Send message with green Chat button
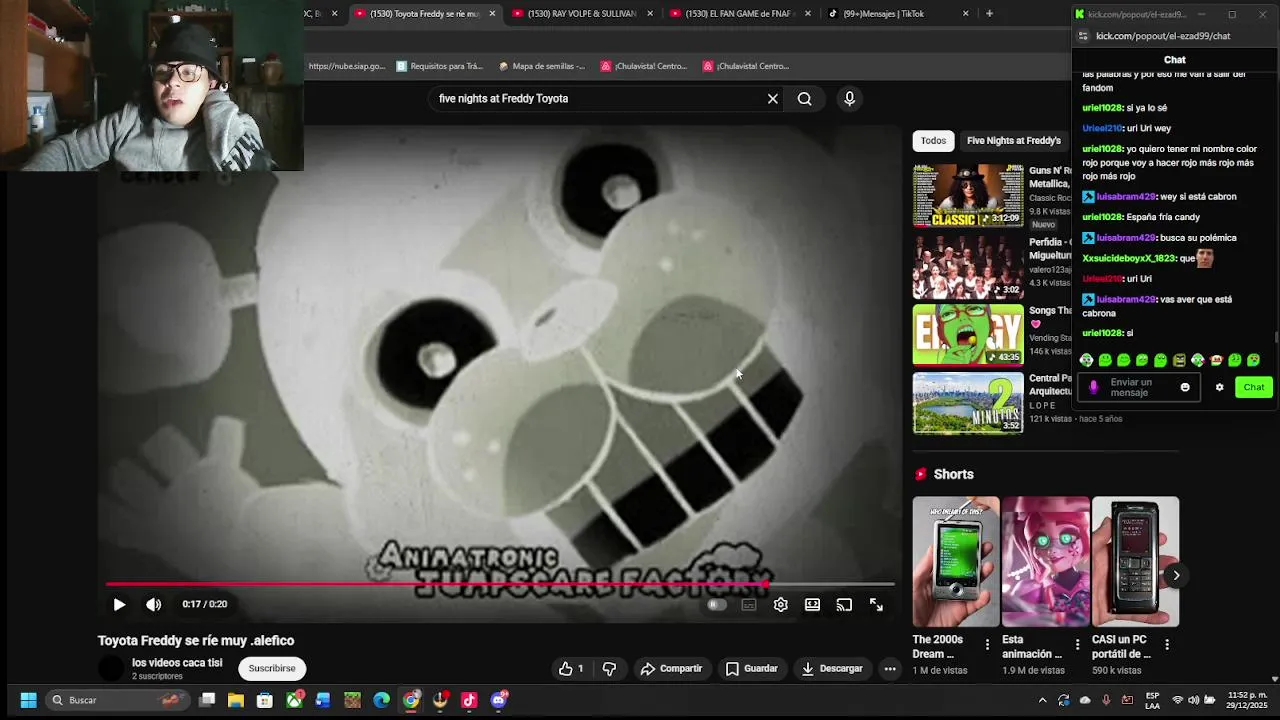This screenshot has height=720, width=1280. [1253, 388]
